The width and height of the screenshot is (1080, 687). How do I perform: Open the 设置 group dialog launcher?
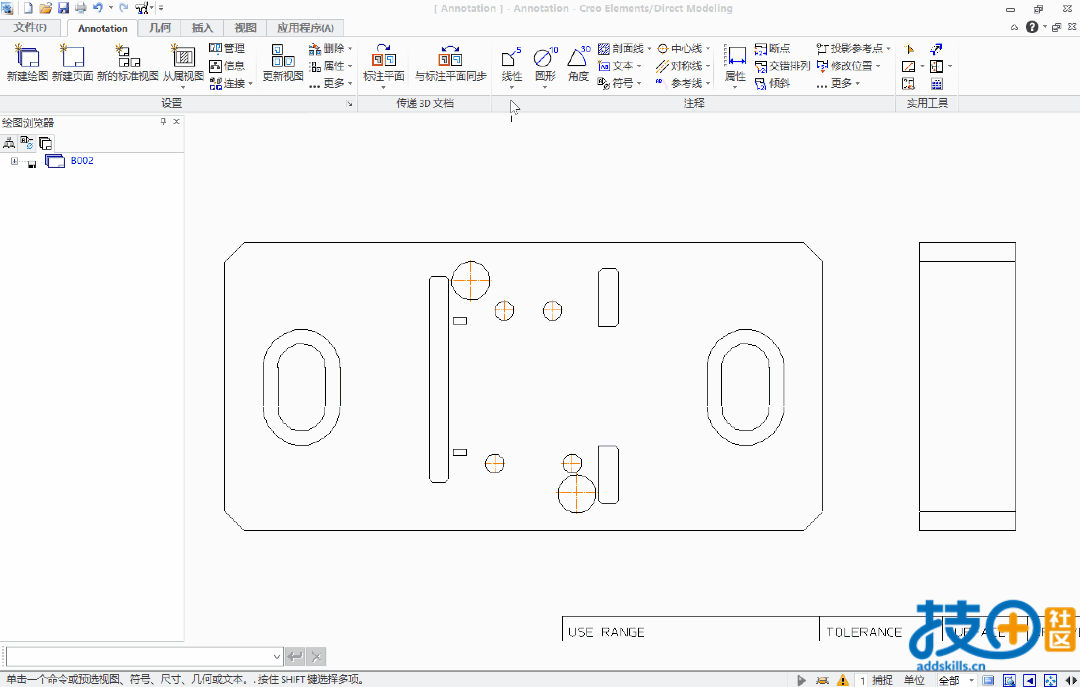349,103
